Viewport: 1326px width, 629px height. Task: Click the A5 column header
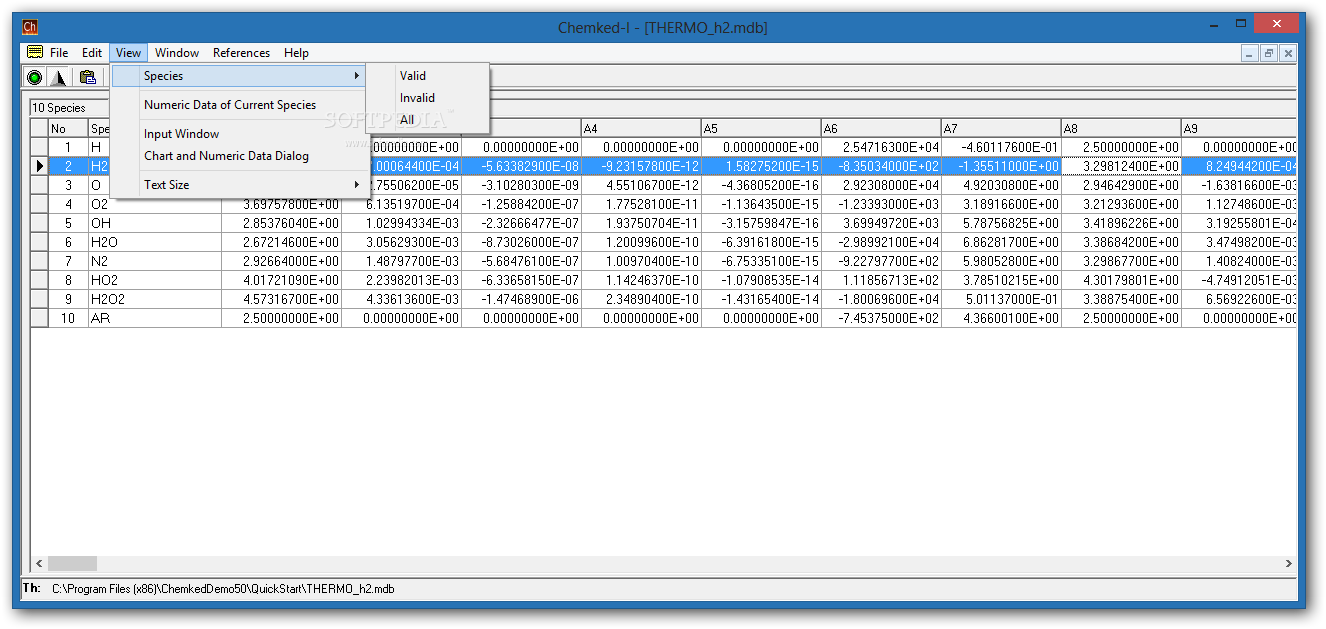(761, 128)
